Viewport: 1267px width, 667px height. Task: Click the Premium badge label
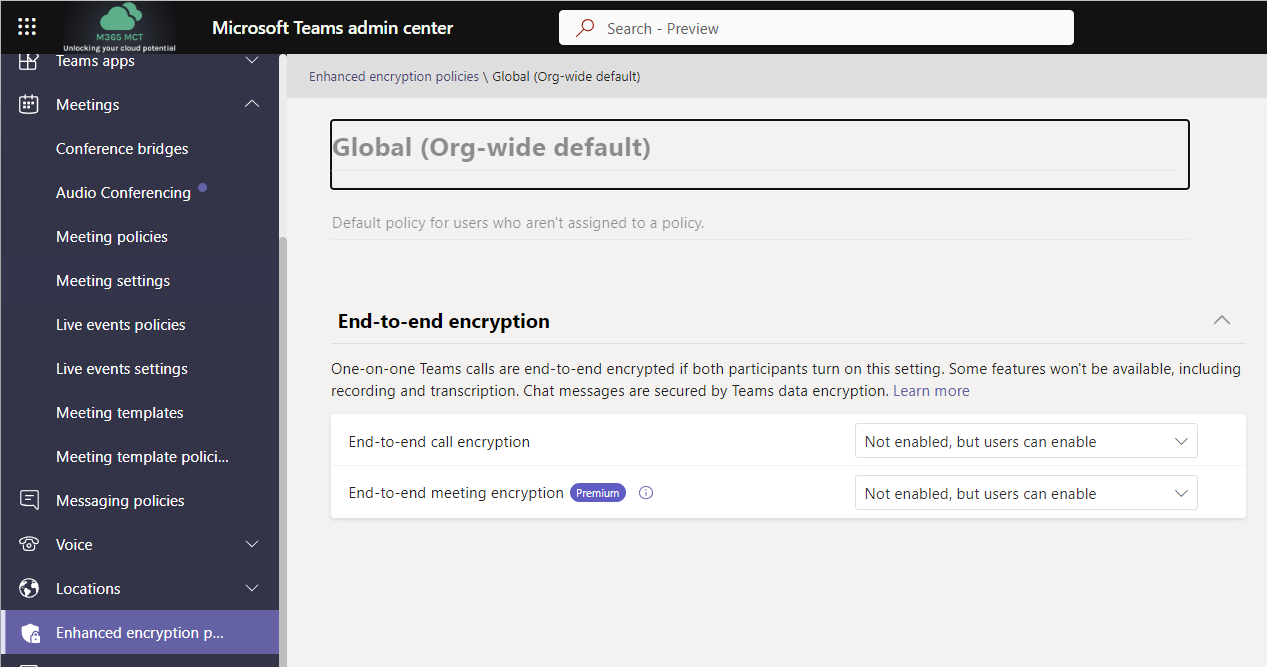click(x=597, y=492)
